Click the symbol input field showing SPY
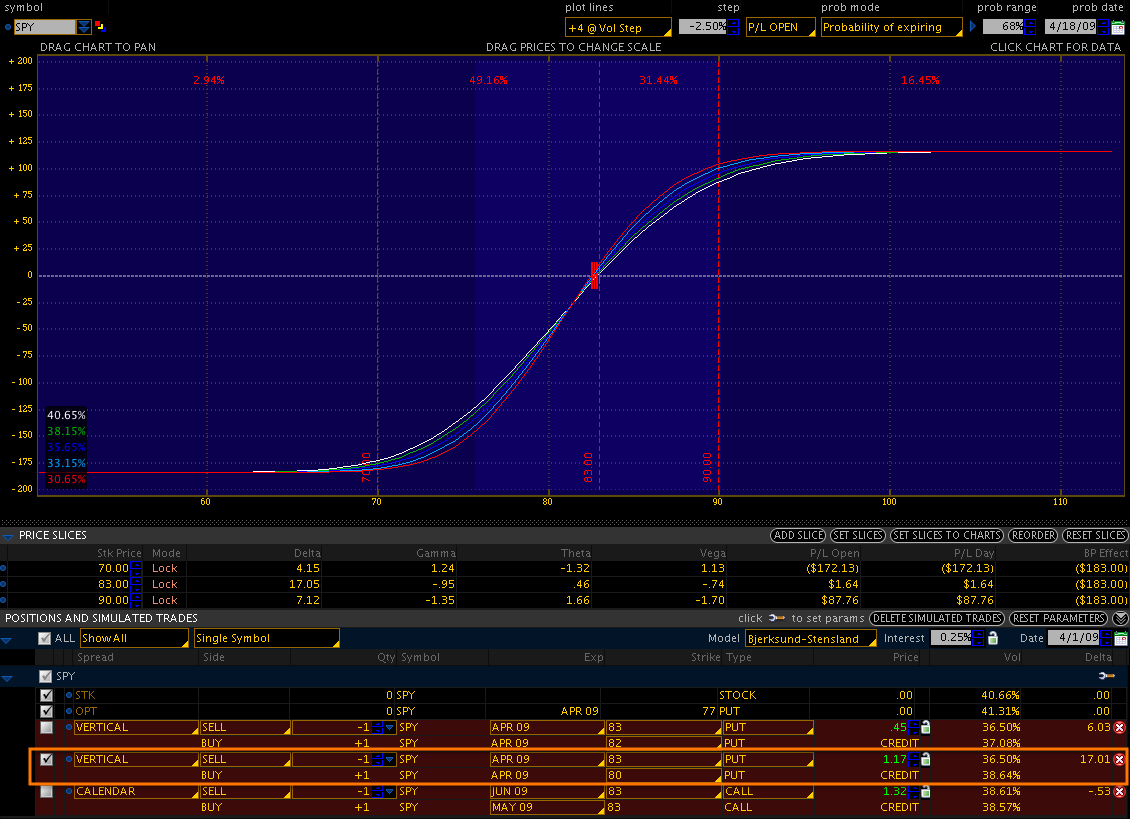This screenshot has width=1130, height=819. 45,27
